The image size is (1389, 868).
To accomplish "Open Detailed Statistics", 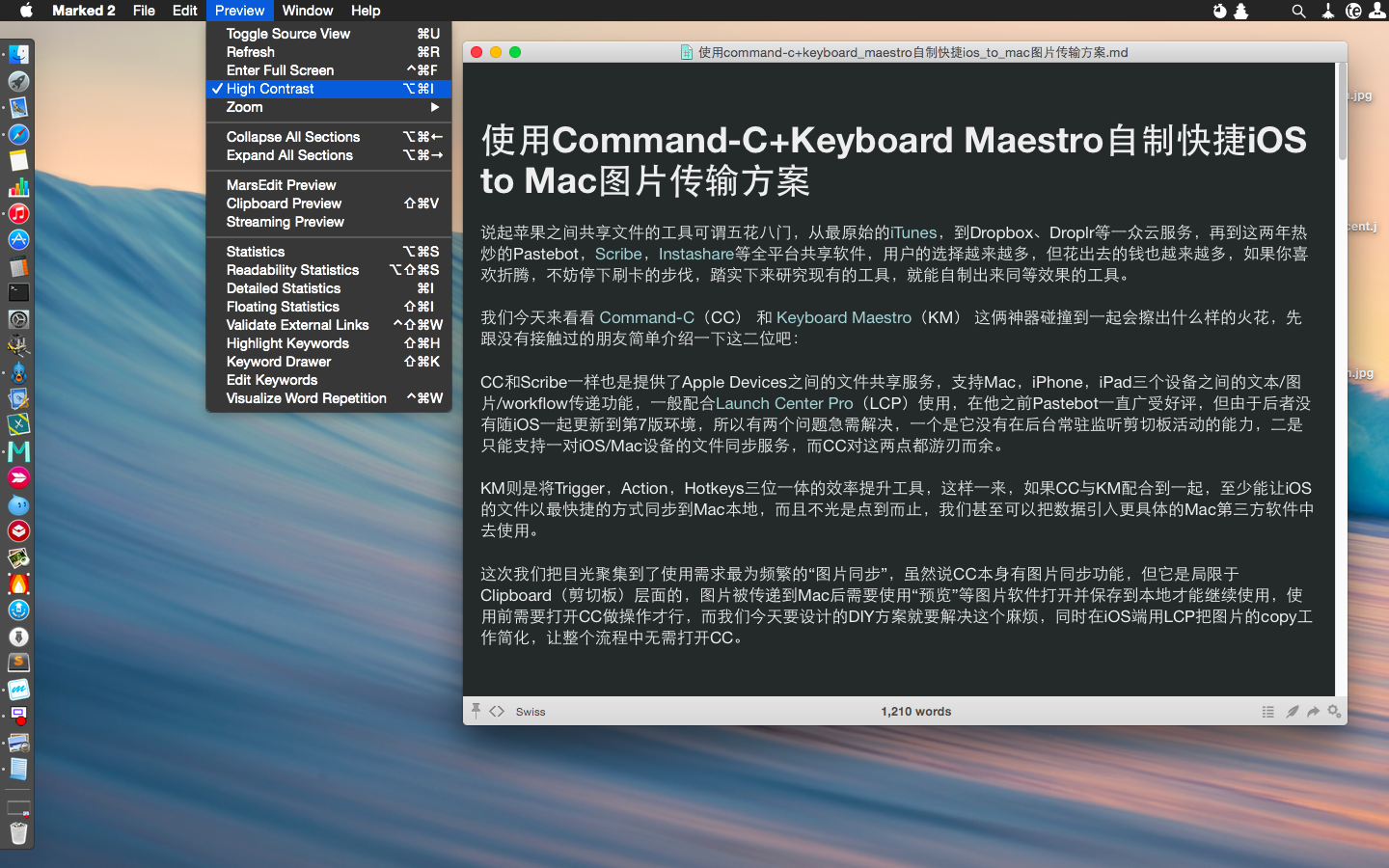I will pos(329,288).
